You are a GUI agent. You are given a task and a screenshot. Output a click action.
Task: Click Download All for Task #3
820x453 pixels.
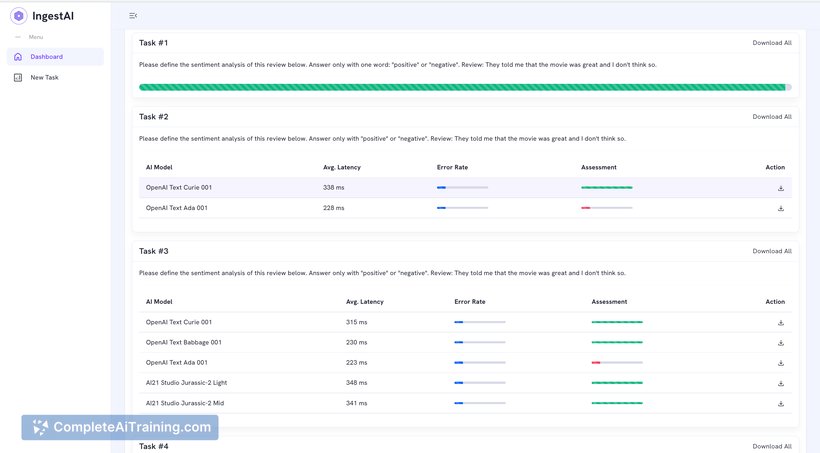click(x=772, y=251)
